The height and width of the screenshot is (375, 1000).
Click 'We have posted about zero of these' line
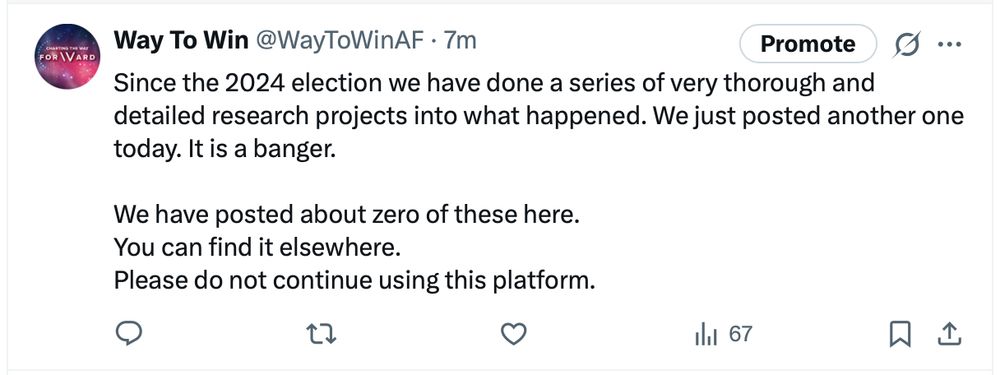(346, 215)
